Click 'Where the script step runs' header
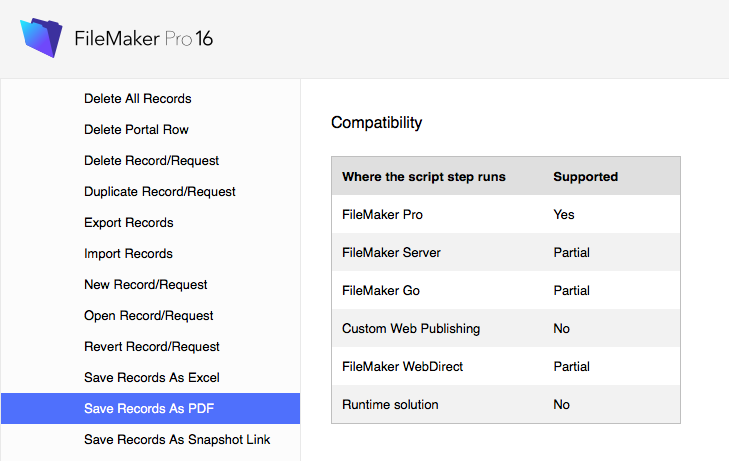 424,177
